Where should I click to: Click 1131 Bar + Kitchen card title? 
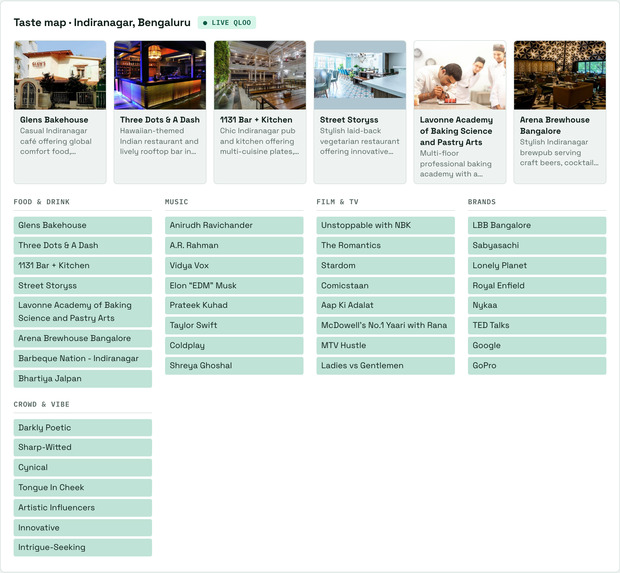(x=256, y=120)
